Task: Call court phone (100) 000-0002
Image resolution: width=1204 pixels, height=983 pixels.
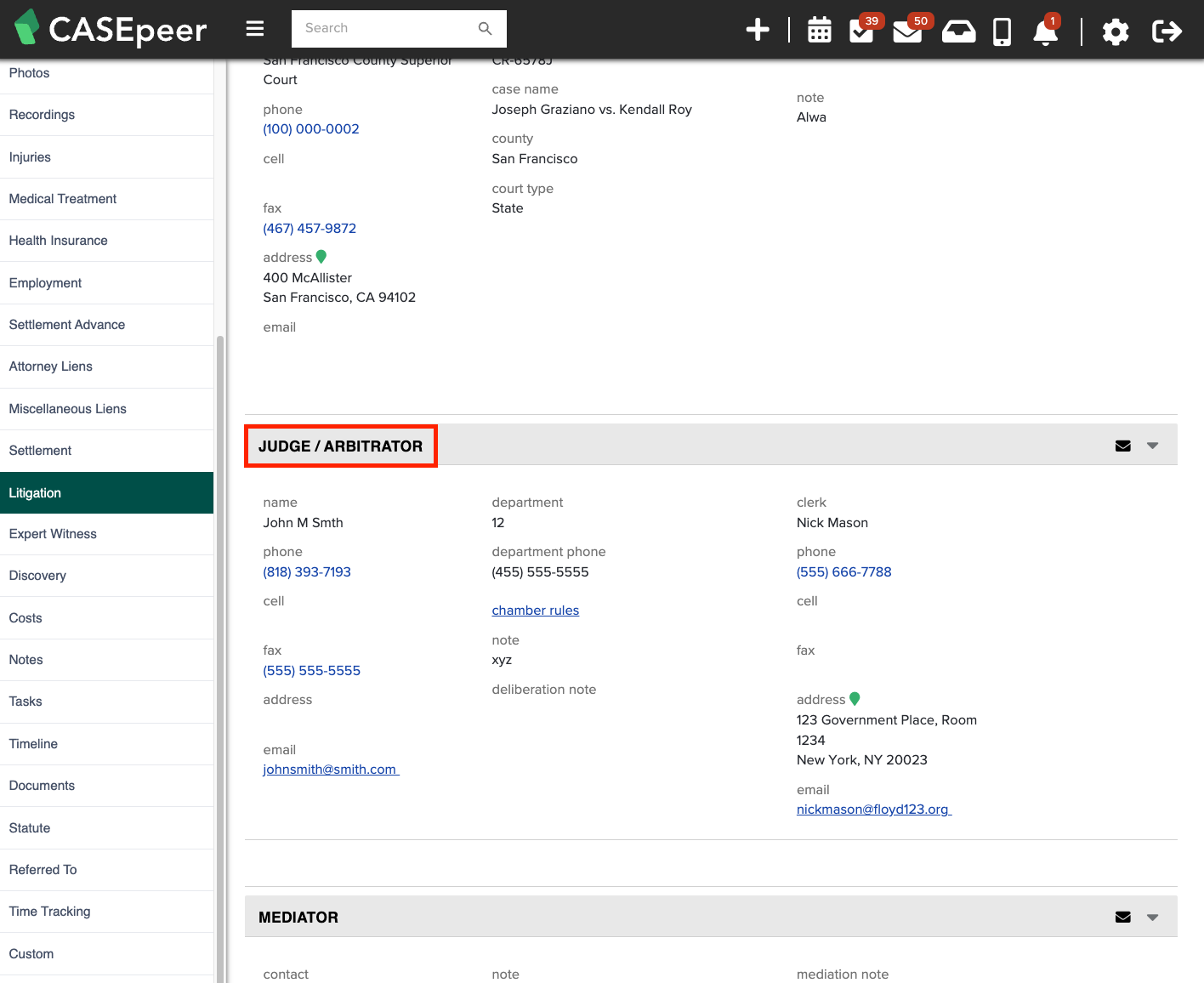Action: pos(311,129)
